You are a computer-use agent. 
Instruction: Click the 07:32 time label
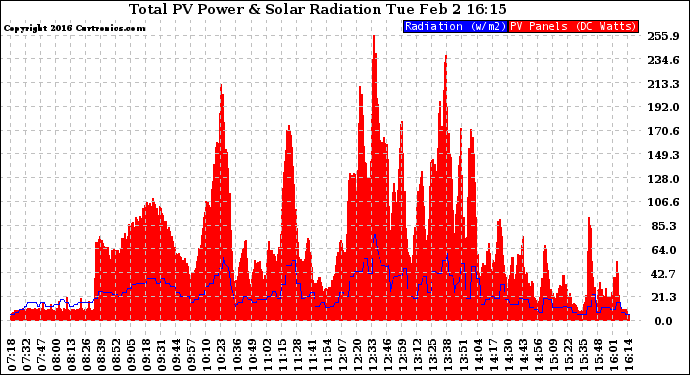(x=26, y=355)
